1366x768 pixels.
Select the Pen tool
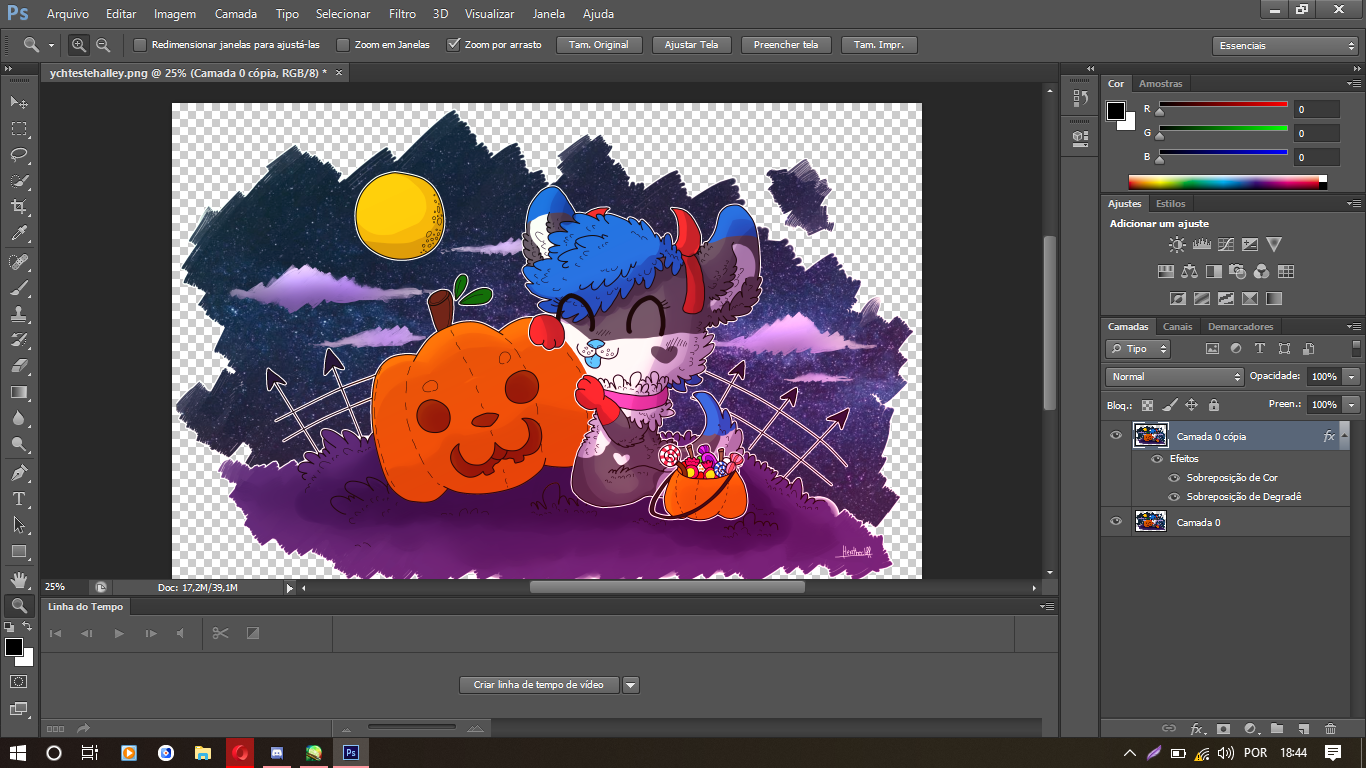pos(18,472)
